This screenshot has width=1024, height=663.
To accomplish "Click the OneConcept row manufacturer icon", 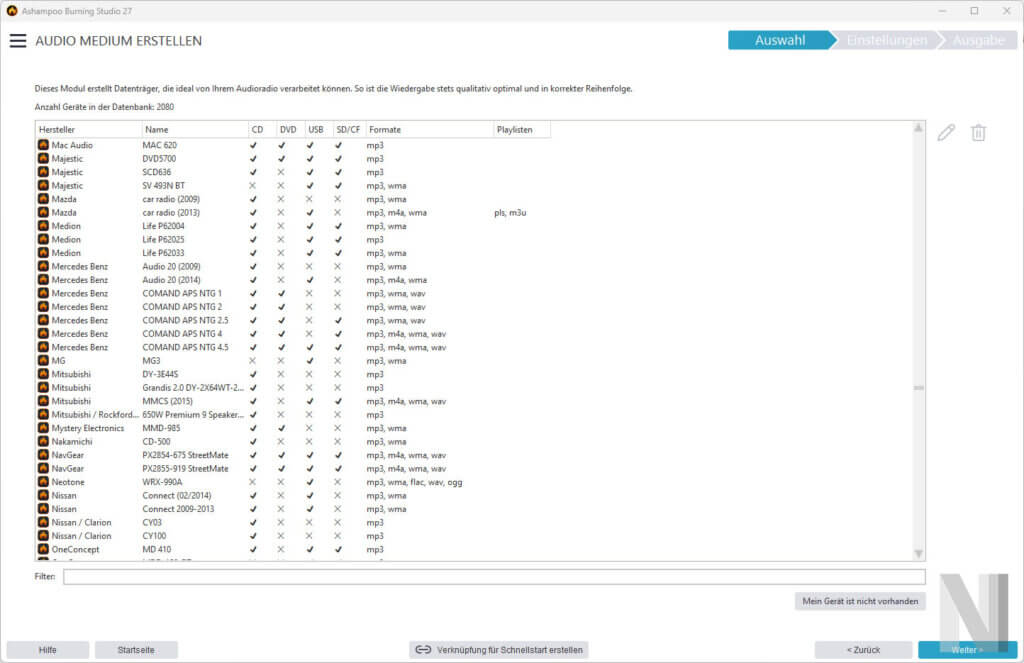I will click(x=43, y=549).
